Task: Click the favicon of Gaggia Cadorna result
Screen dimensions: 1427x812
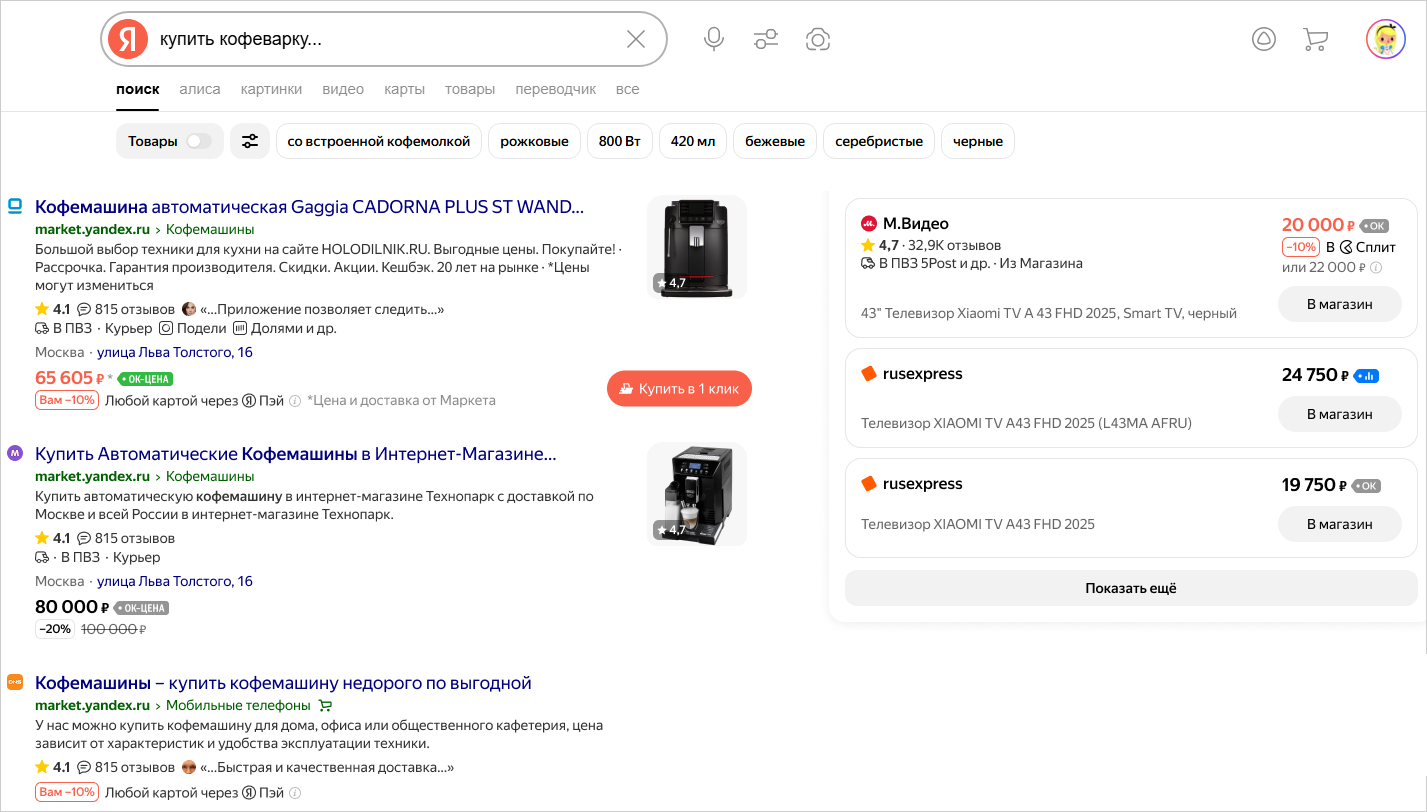Action: [x=15, y=206]
